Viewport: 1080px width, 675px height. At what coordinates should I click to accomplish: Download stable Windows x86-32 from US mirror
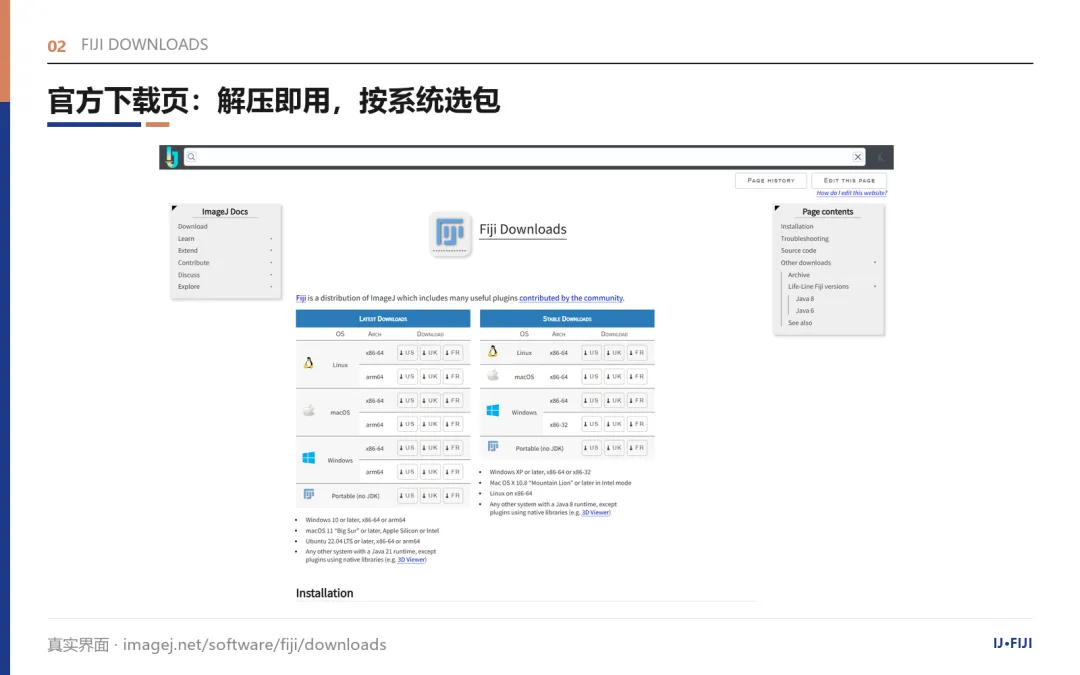(x=591, y=424)
